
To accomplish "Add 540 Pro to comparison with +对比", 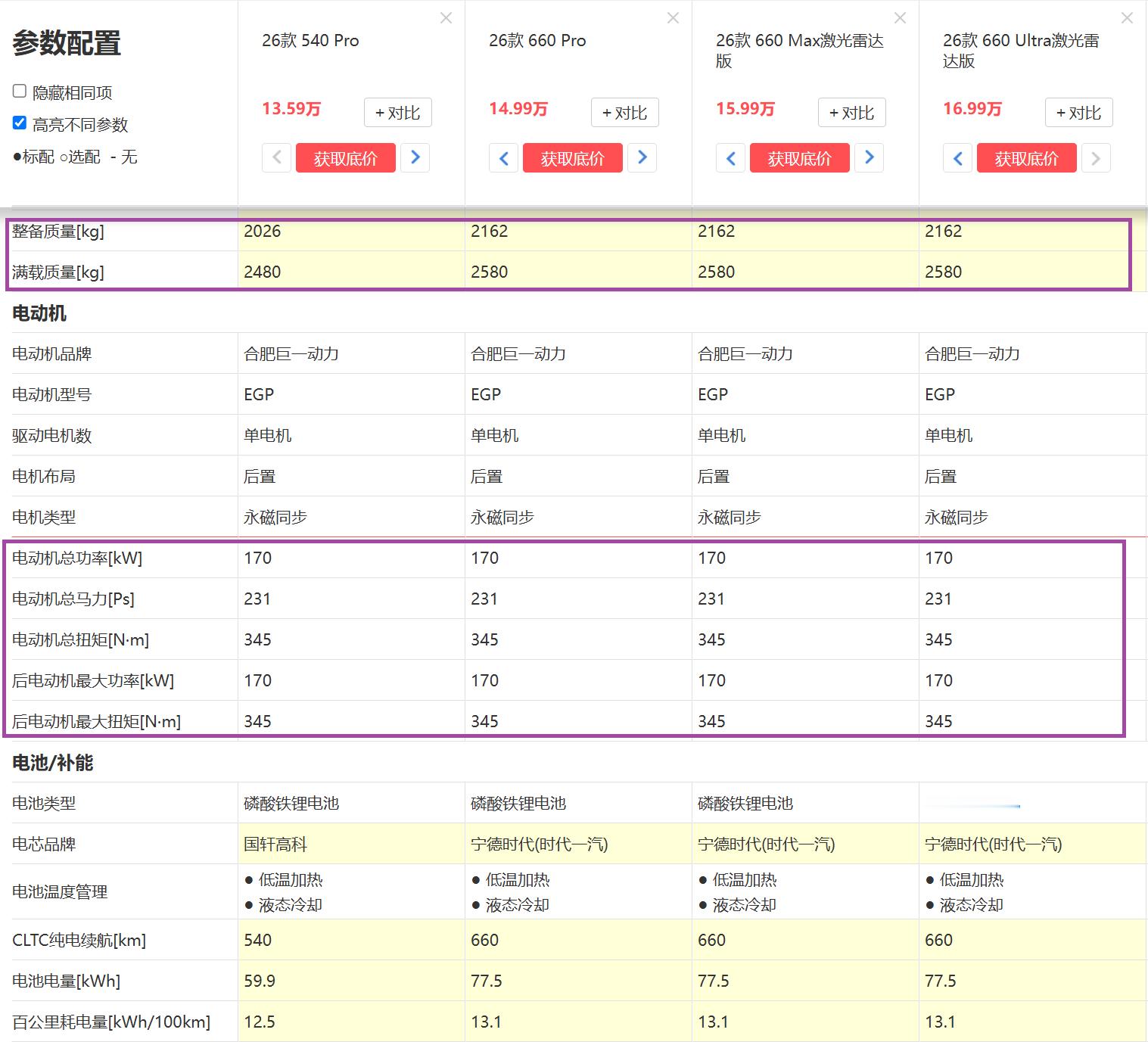I will click(397, 113).
